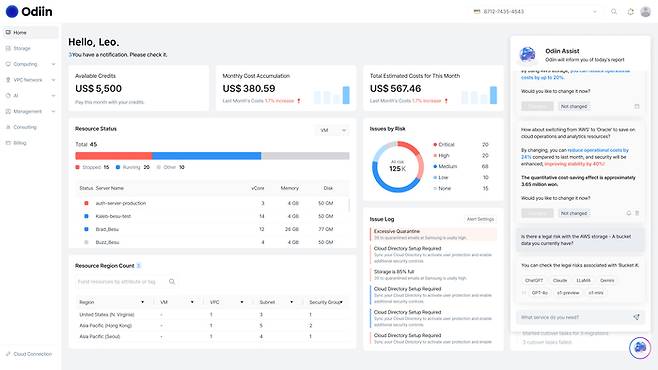Click the search magnifier in Resource Region Count

tap(172, 281)
